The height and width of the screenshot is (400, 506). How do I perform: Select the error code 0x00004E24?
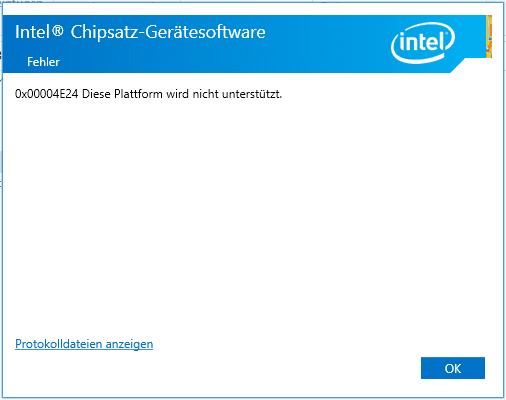47,94
